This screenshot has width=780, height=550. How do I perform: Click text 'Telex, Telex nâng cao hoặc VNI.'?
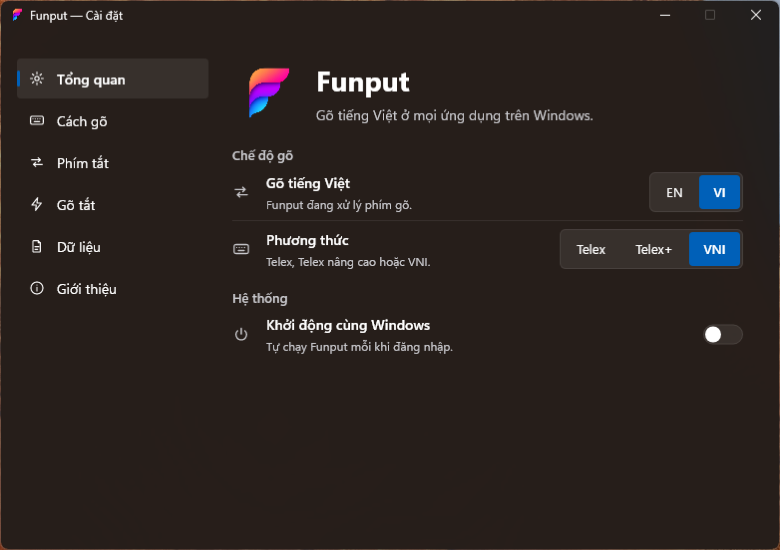[348, 262]
